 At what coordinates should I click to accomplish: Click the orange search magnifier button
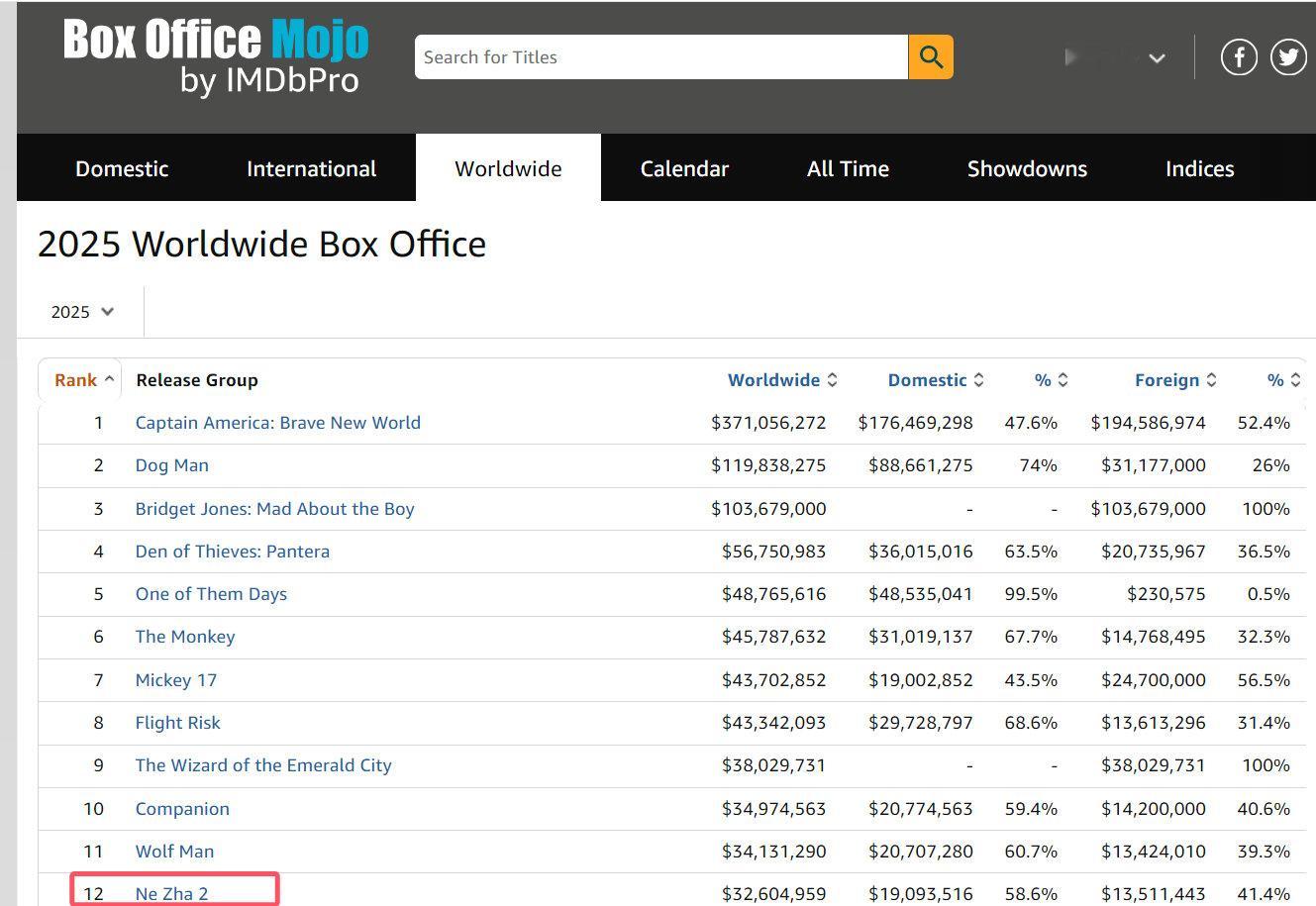click(930, 57)
